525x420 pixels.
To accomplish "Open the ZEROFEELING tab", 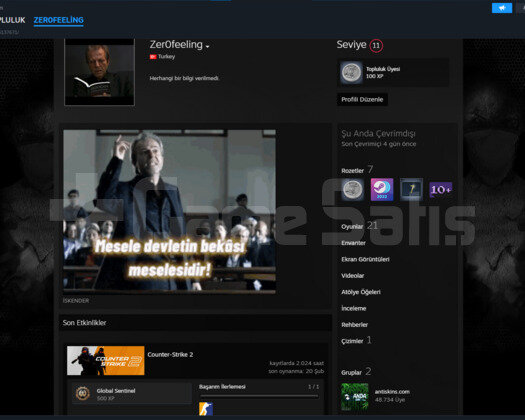I will 59,20.
